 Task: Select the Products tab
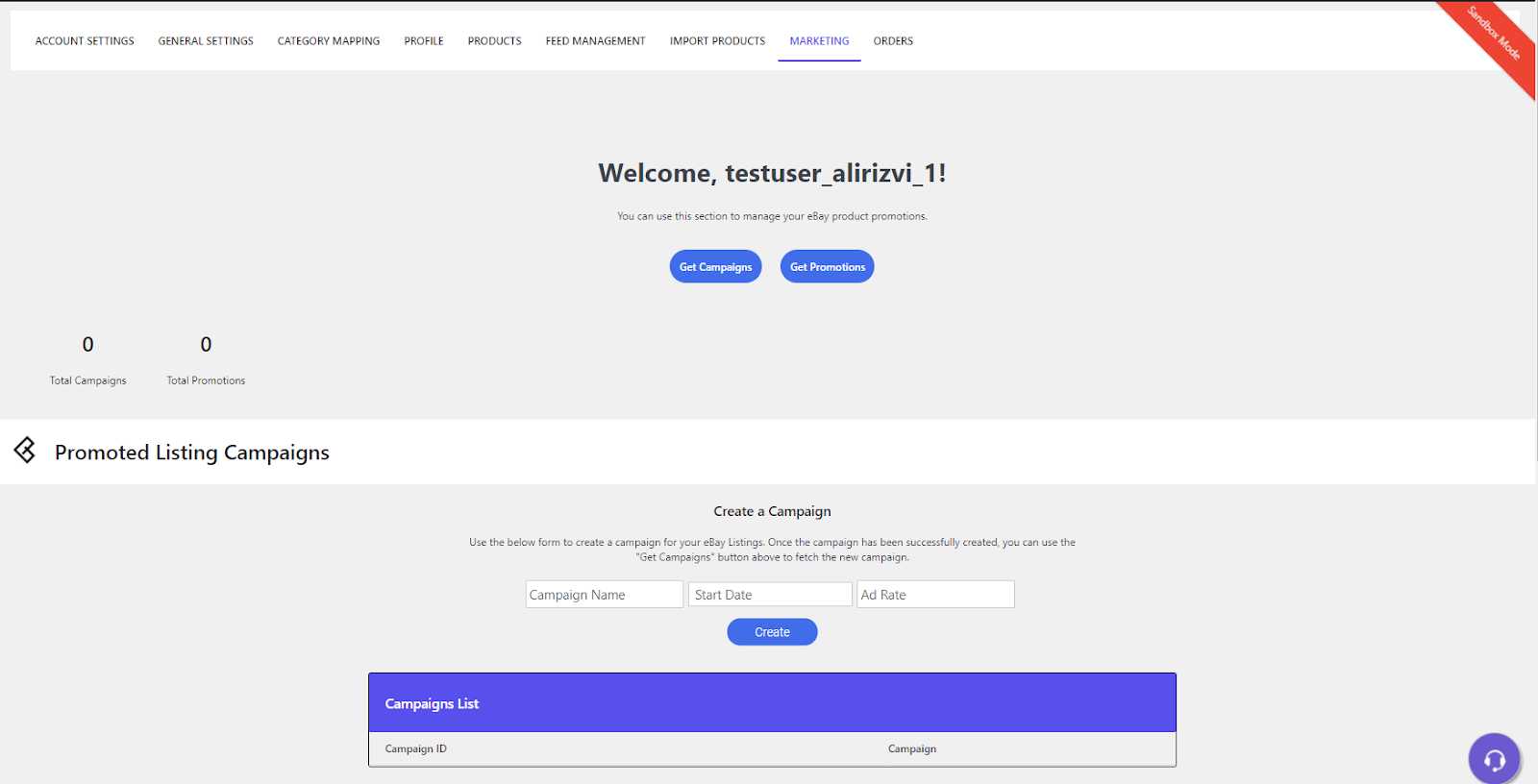pos(495,41)
